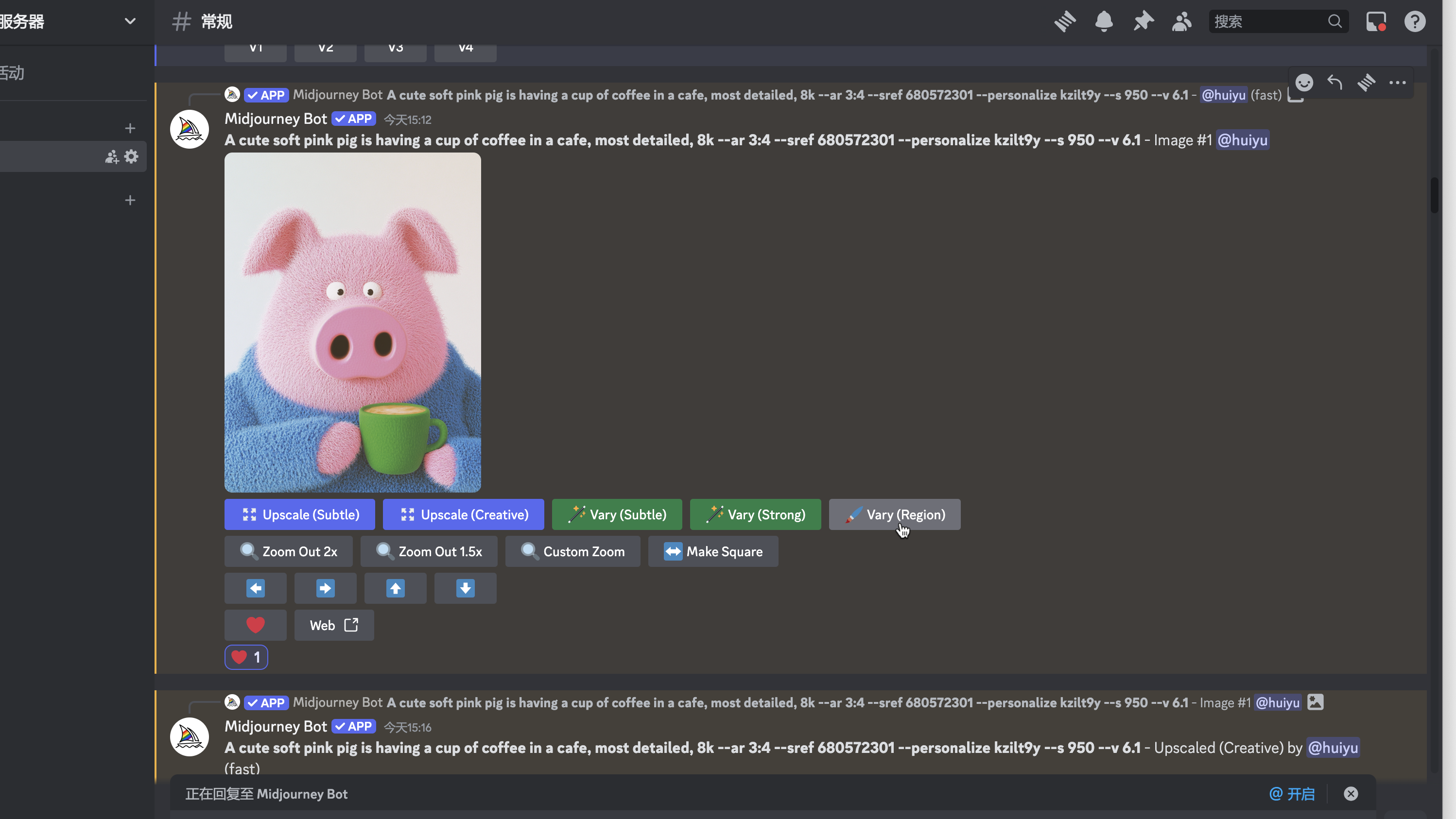Pan image right with right arrow button

[x=325, y=588]
